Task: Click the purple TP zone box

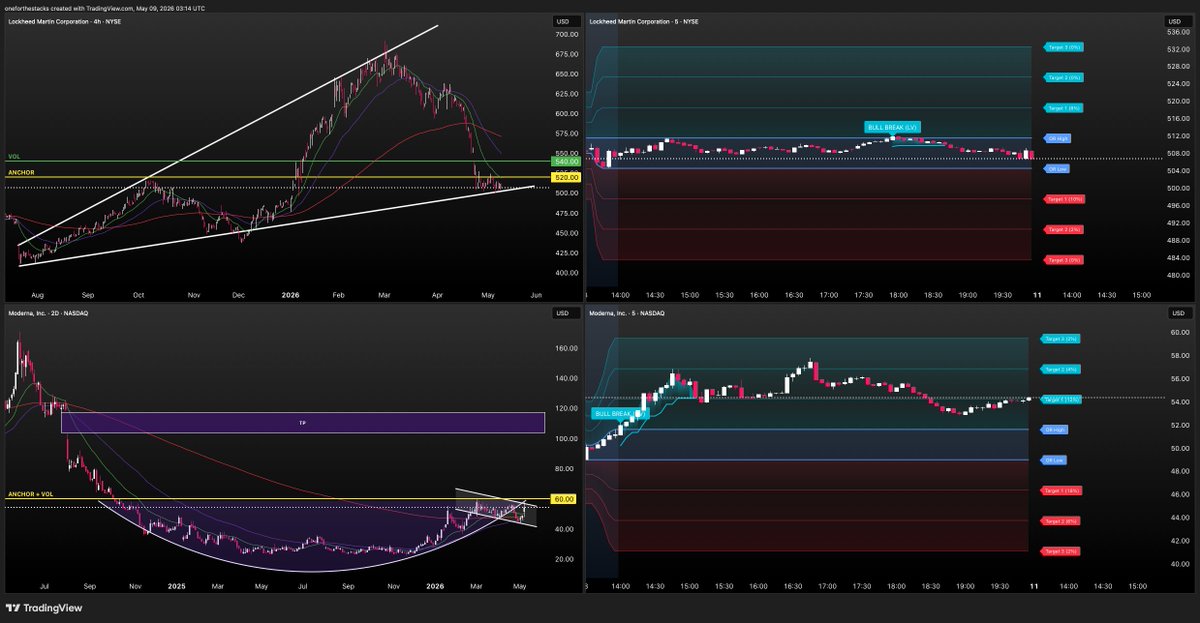Action: (x=303, y=422)
